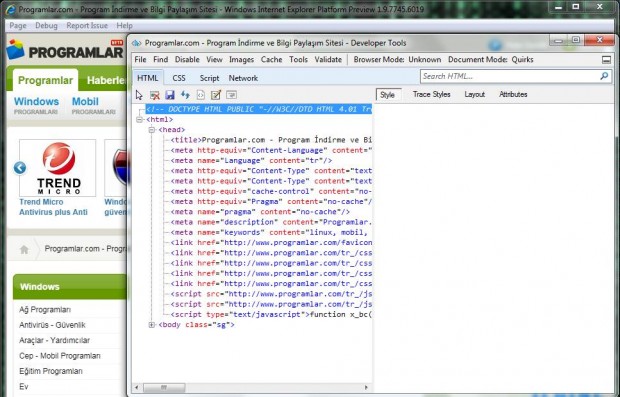Expand the <body class="sg"> node
This screenshot has height=397, width=620.
tap(151, 325)
